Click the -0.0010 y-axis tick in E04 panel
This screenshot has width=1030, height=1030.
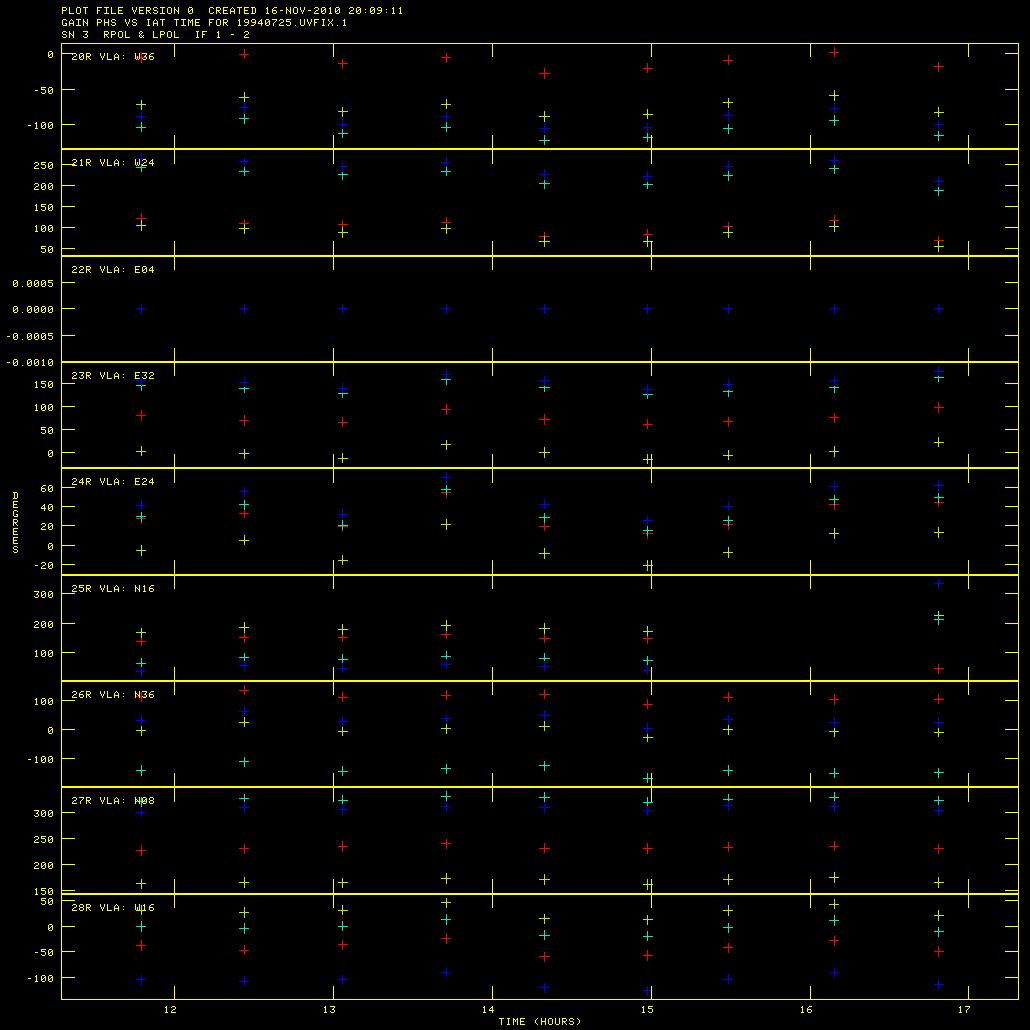(29, 362)
